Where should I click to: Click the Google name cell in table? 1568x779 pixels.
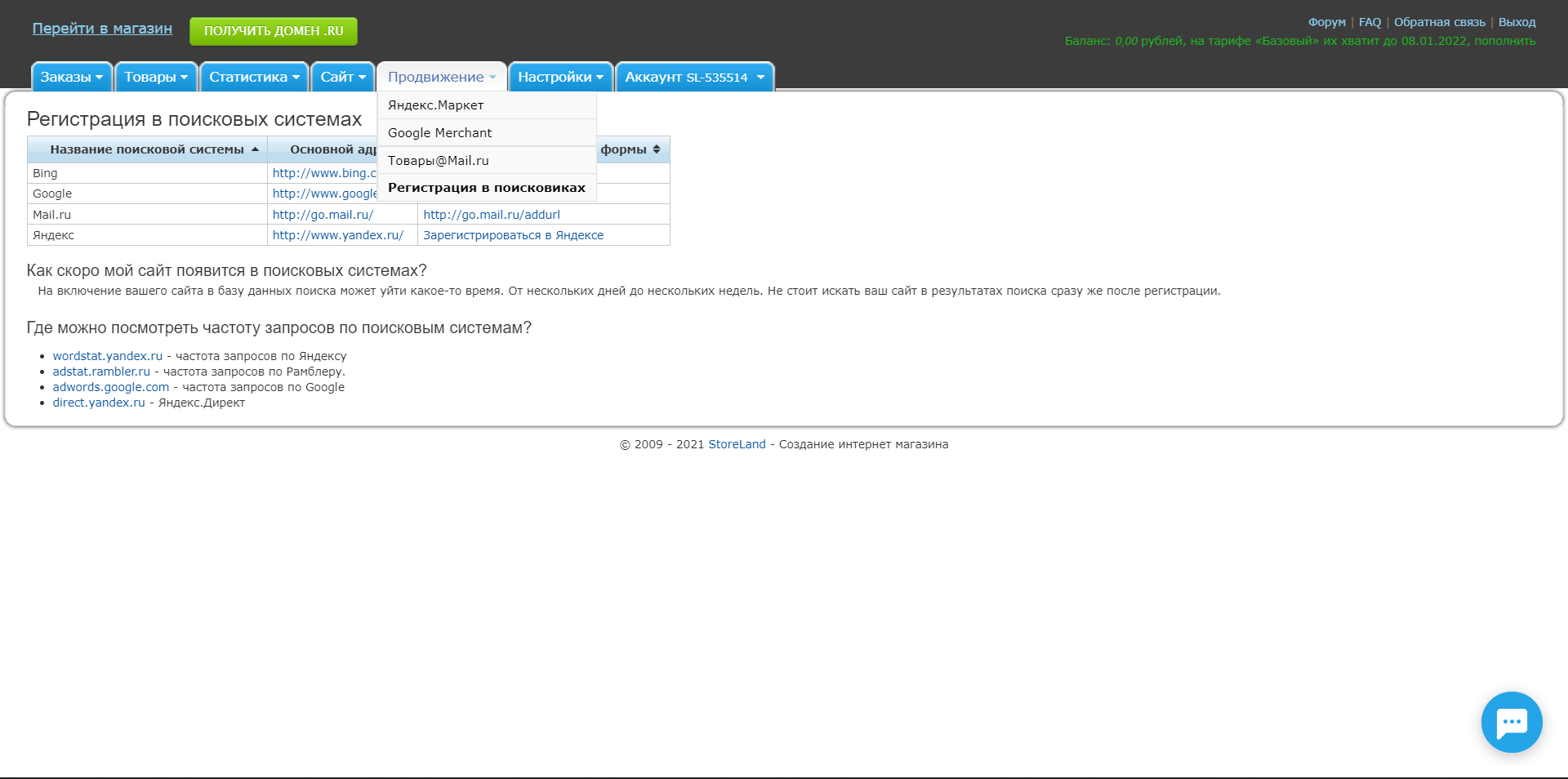147,194
